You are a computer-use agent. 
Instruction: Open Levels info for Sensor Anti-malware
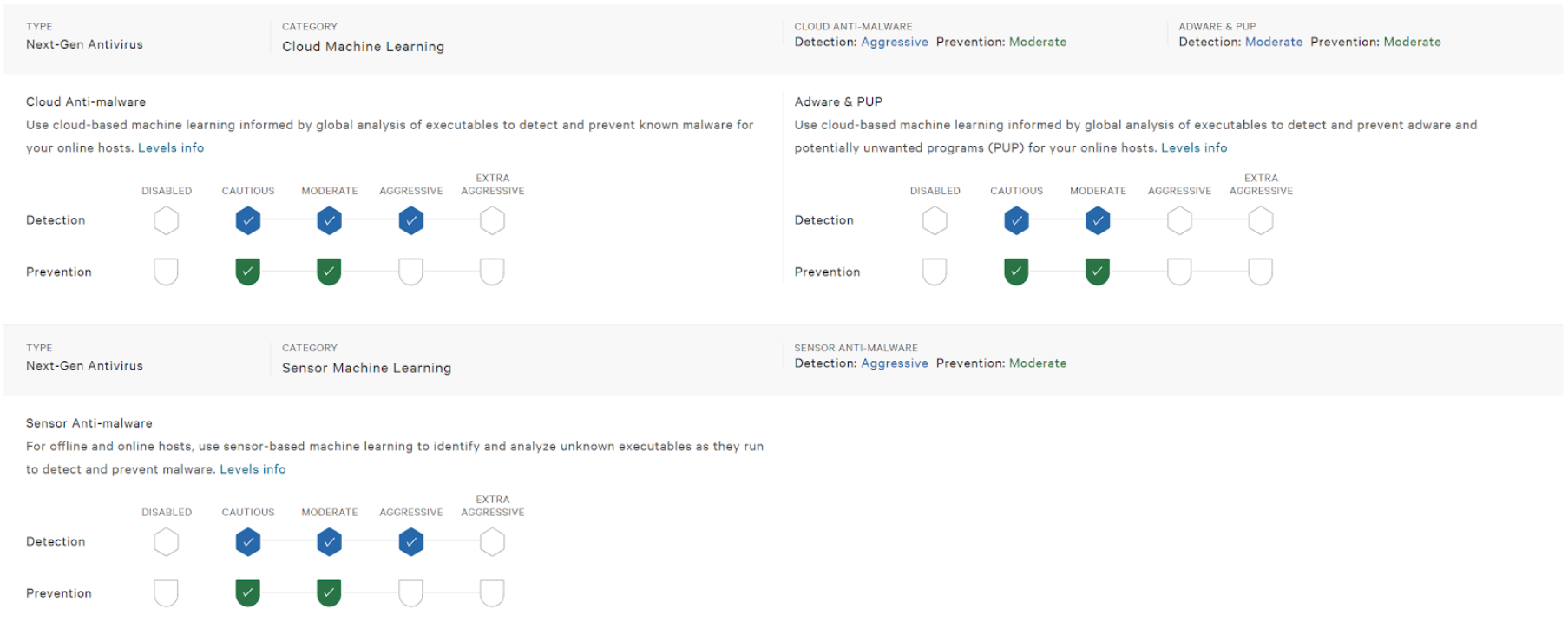(253, 469)
